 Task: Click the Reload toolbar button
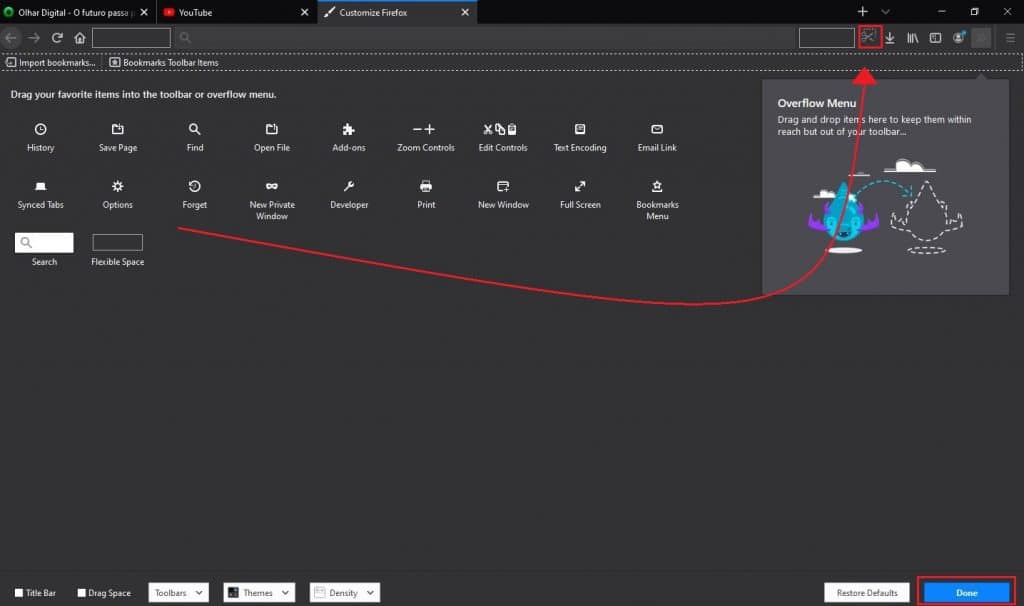click(x=57, y=38)
